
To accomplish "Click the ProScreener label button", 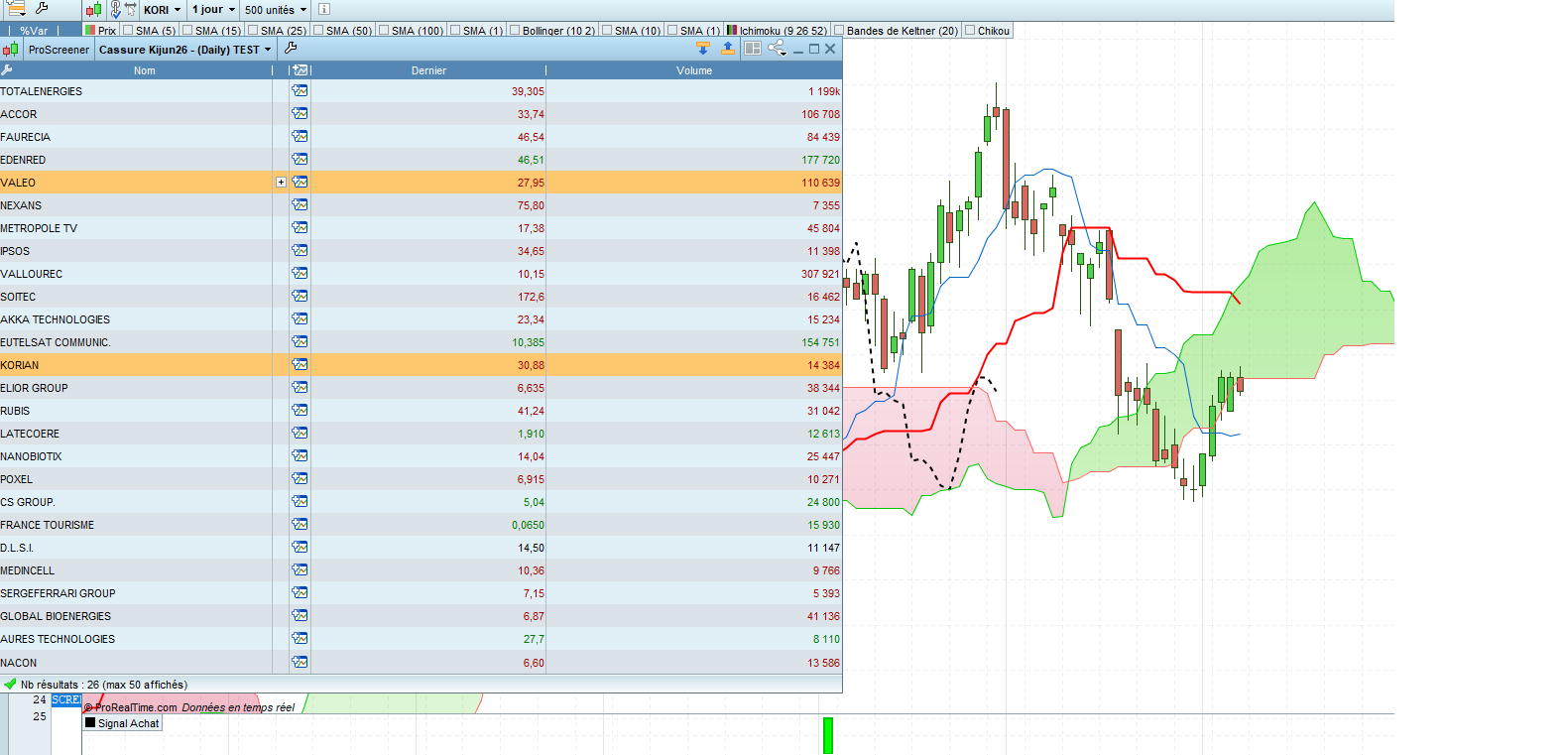I will [x=59, y=50].
